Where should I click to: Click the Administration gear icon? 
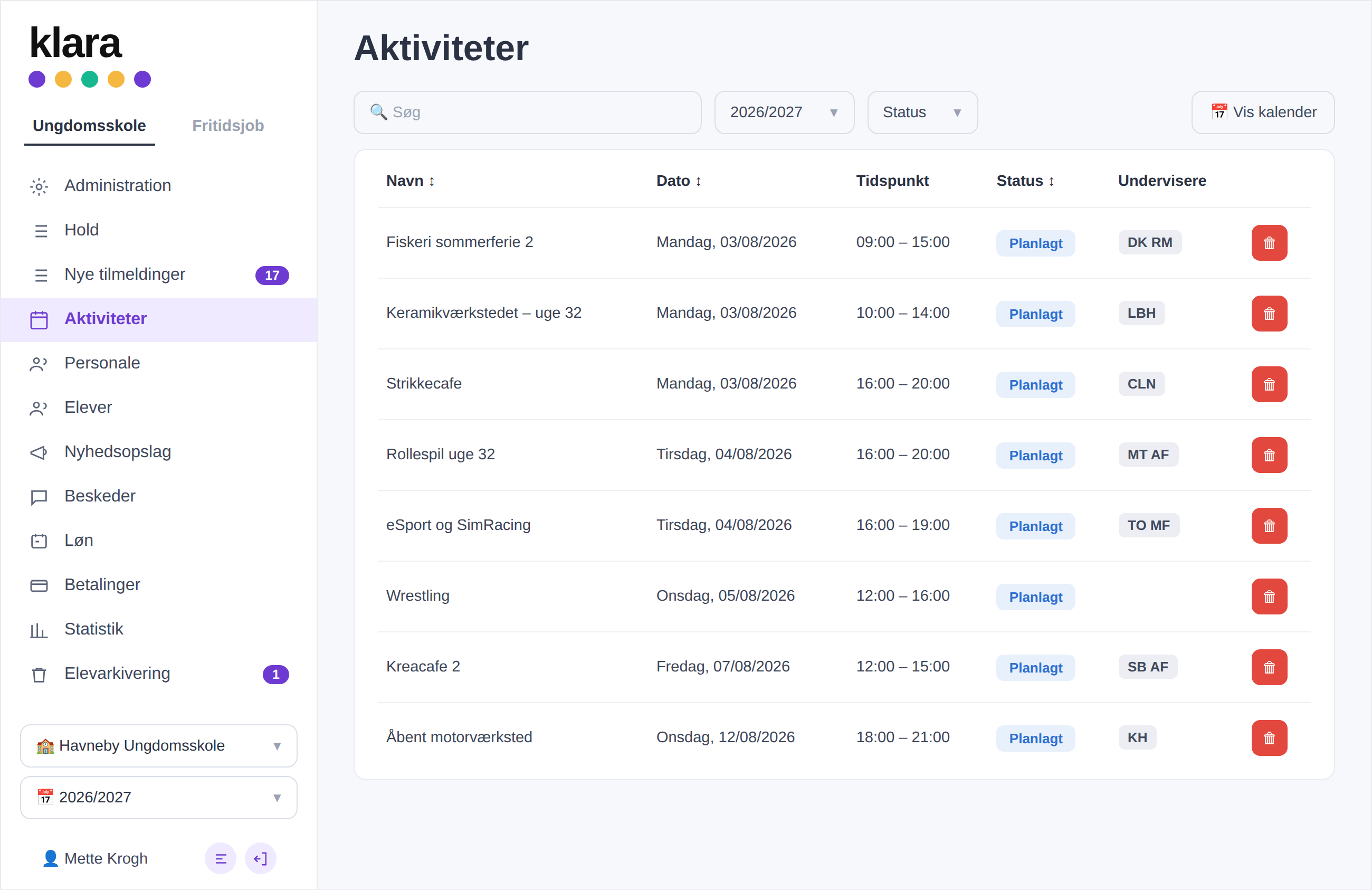point(39,186)
